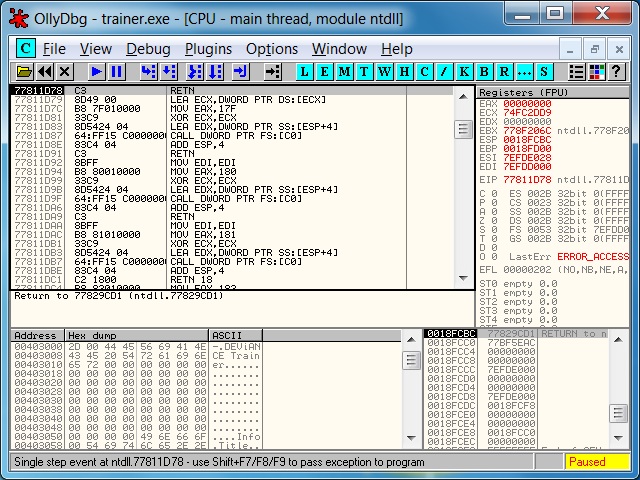Click the Hex dump column header
Viewport: 640px width, 480px height.
coord(137,335)
